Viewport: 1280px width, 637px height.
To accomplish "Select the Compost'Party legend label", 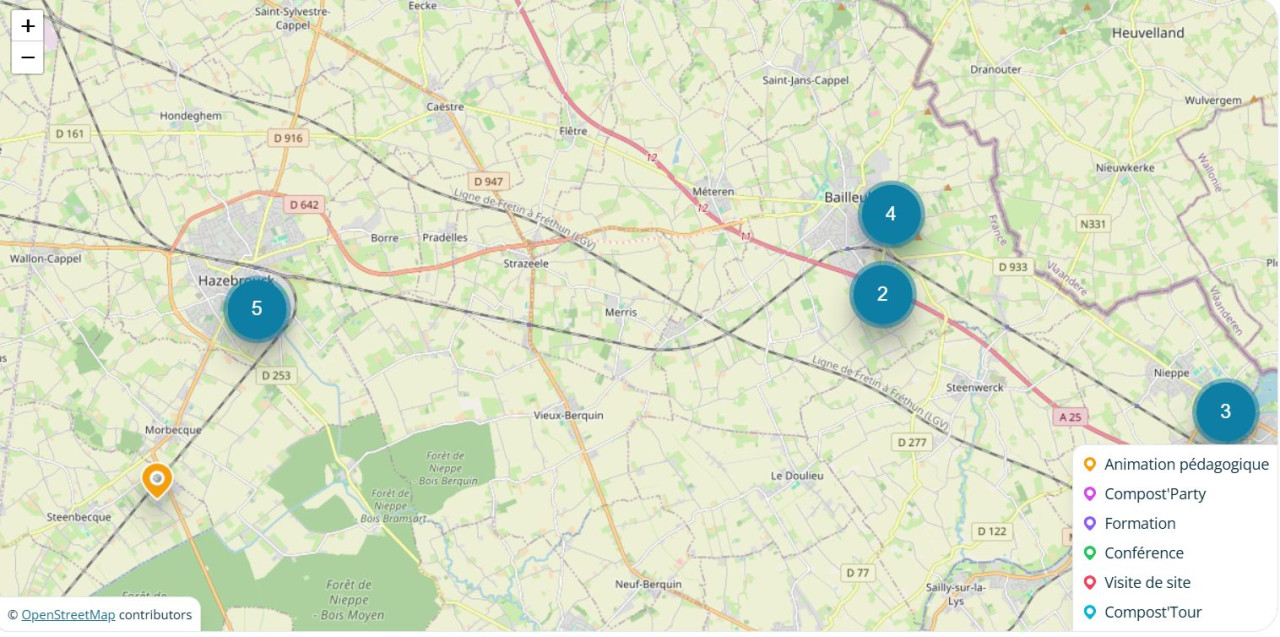I will tap(1155, 494).
